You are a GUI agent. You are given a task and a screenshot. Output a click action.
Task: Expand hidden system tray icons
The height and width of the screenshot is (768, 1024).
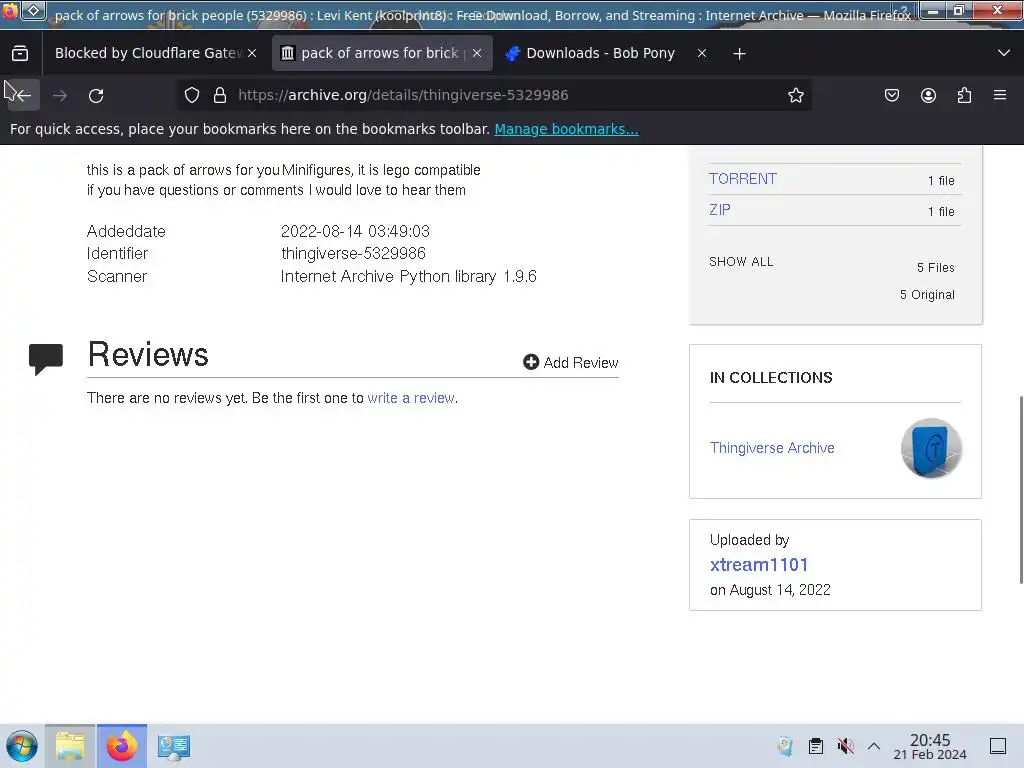(x=874, y=746)
